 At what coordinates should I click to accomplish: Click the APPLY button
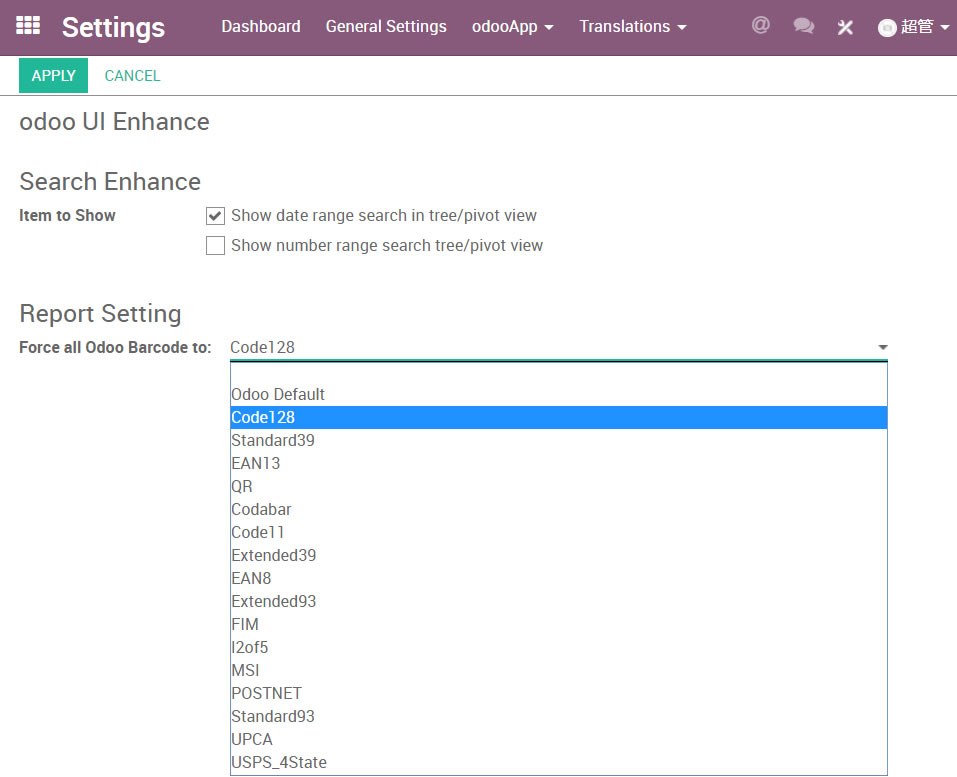coord(53,76)
